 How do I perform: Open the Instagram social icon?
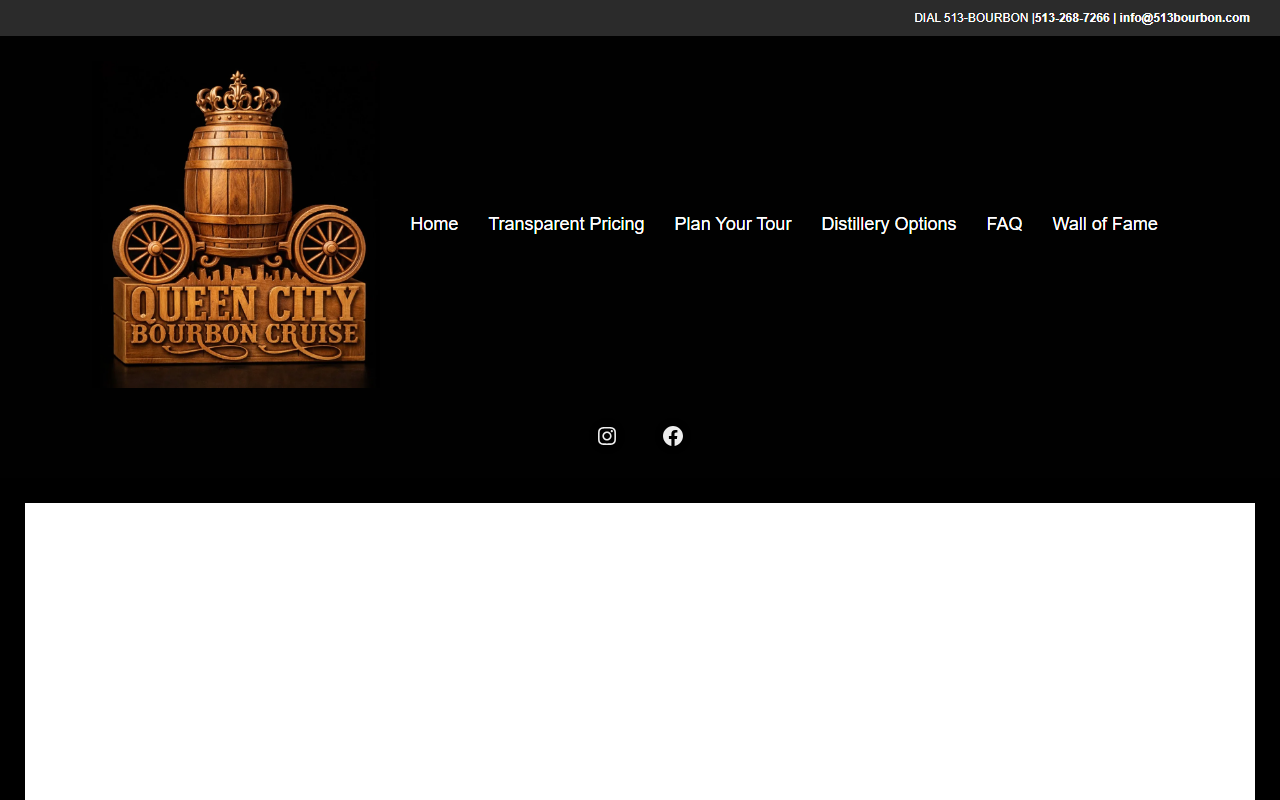click(x=607, y=436)
